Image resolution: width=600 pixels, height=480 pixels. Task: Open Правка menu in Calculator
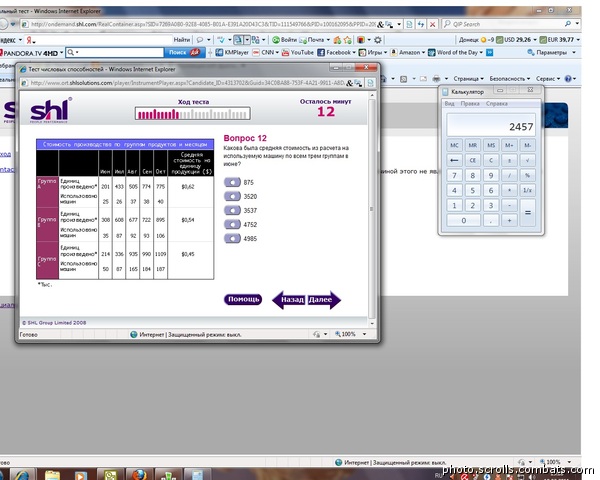[470, 104]
